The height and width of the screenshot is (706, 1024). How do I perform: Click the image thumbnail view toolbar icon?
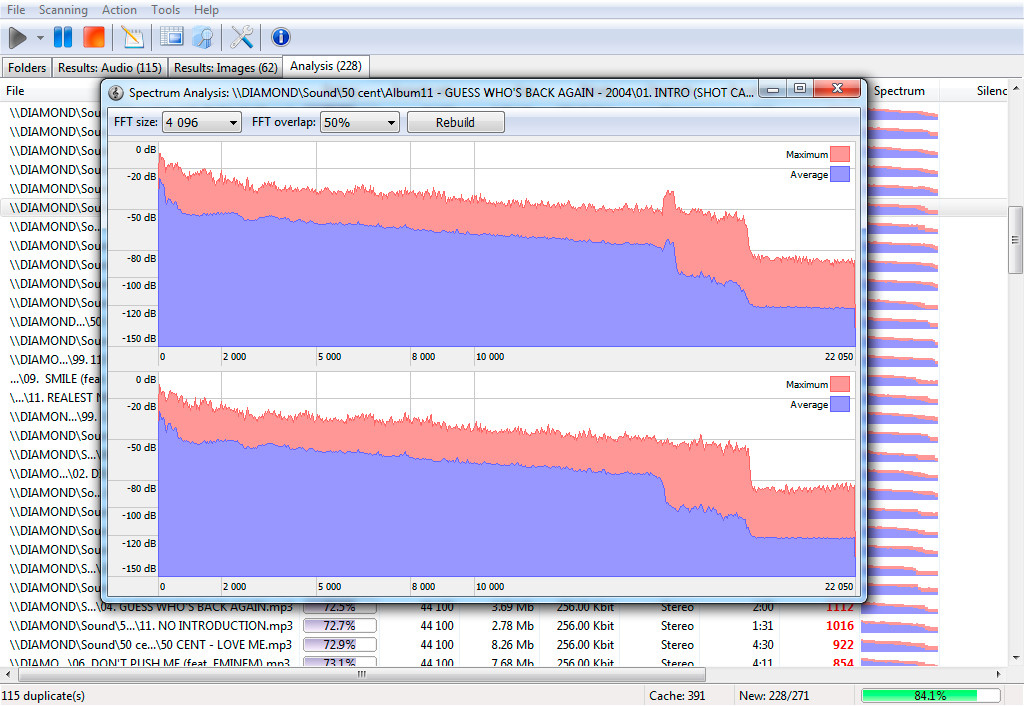coord(172,38)
